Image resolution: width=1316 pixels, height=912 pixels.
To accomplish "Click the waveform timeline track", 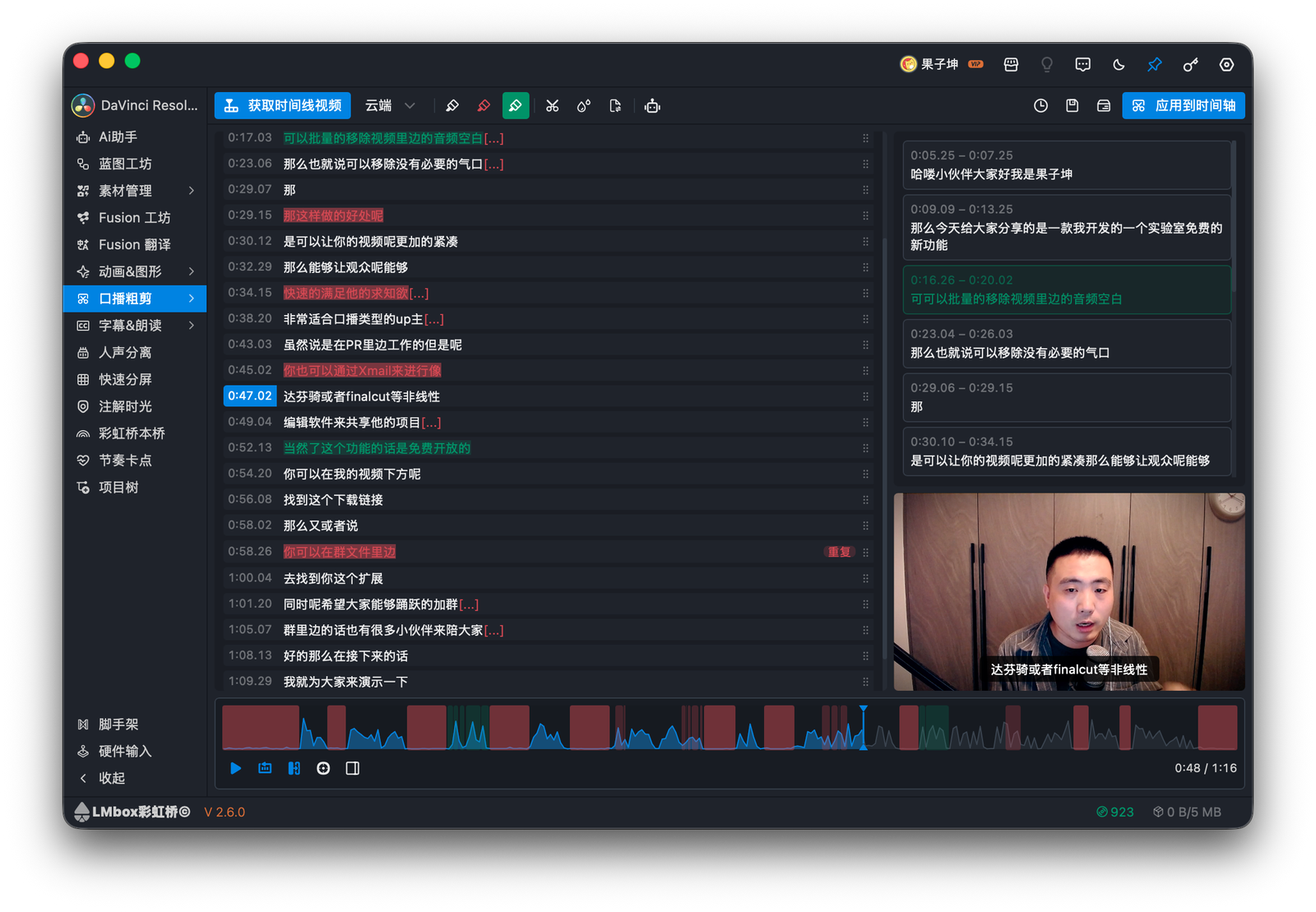I will [730, 728].
